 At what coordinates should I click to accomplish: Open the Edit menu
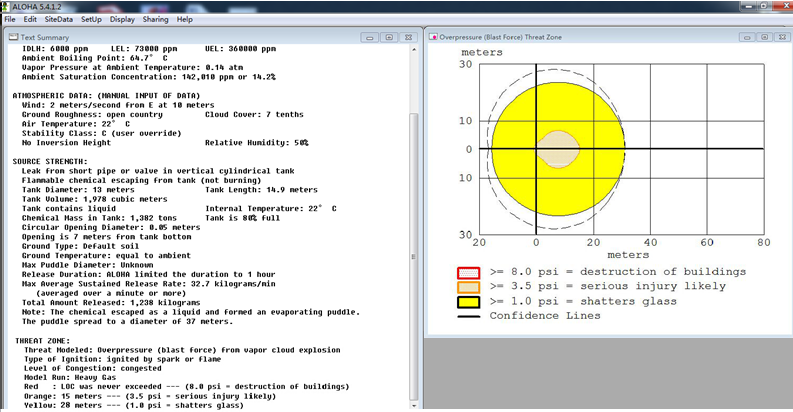click(30, 19)
